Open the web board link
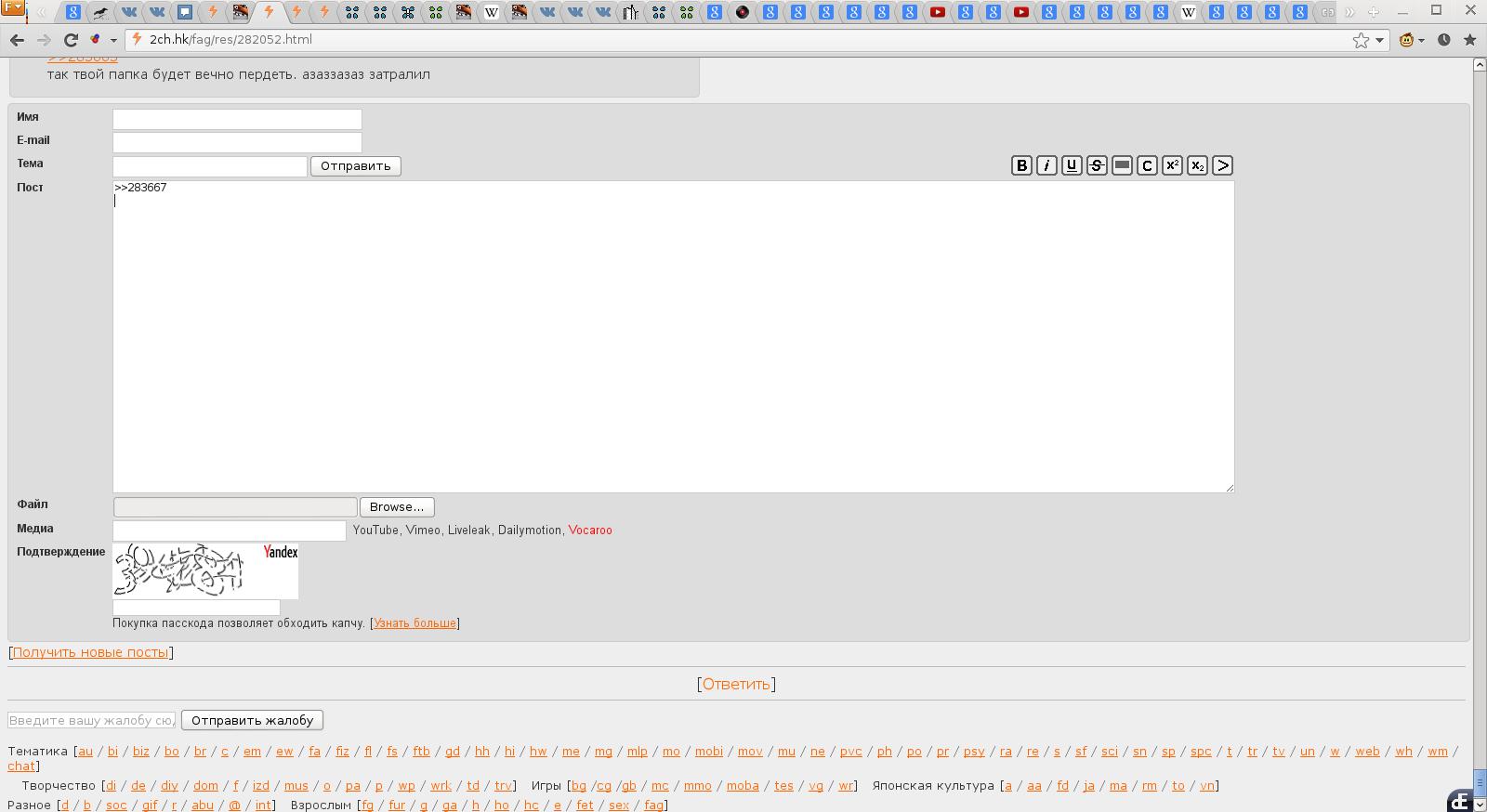 click(1367, 752)
